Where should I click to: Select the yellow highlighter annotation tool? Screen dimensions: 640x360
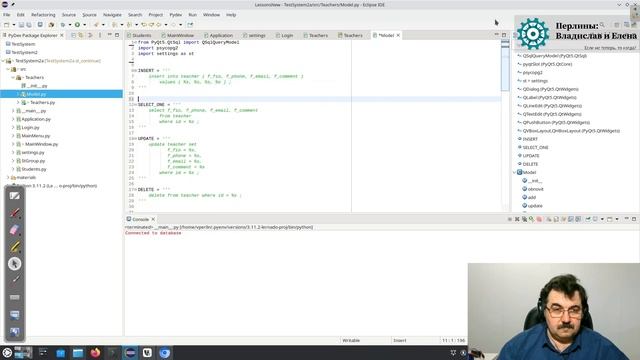[x=15, y=247]
